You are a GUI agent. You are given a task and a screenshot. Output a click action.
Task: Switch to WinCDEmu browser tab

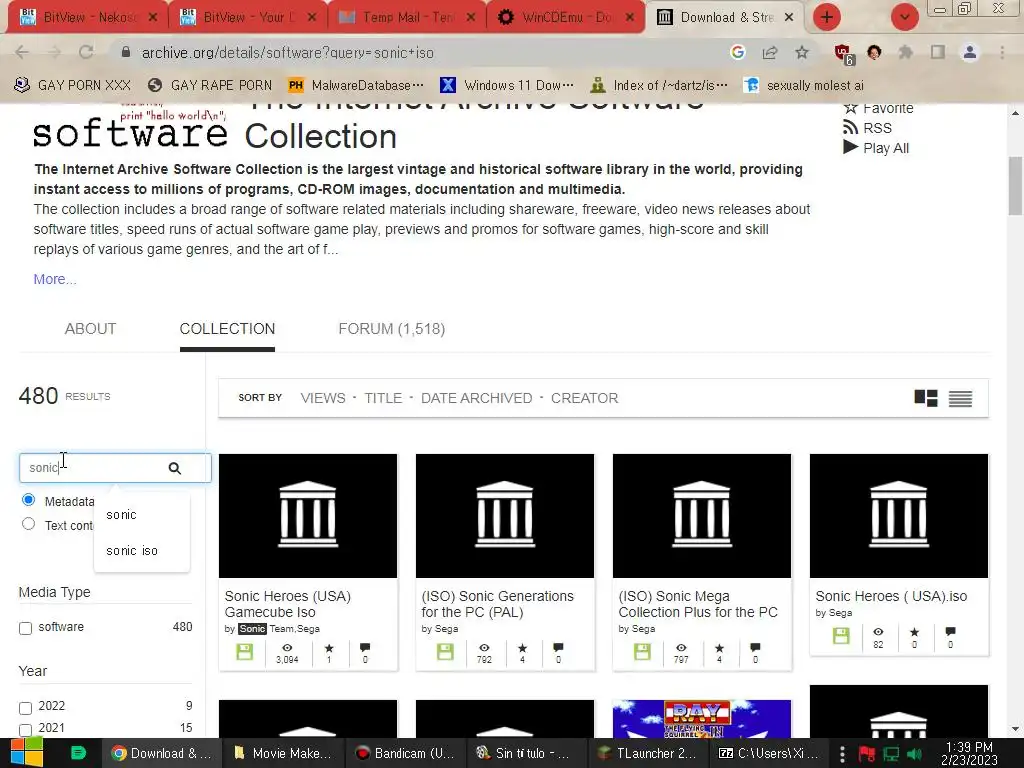[x=566, y=17]
